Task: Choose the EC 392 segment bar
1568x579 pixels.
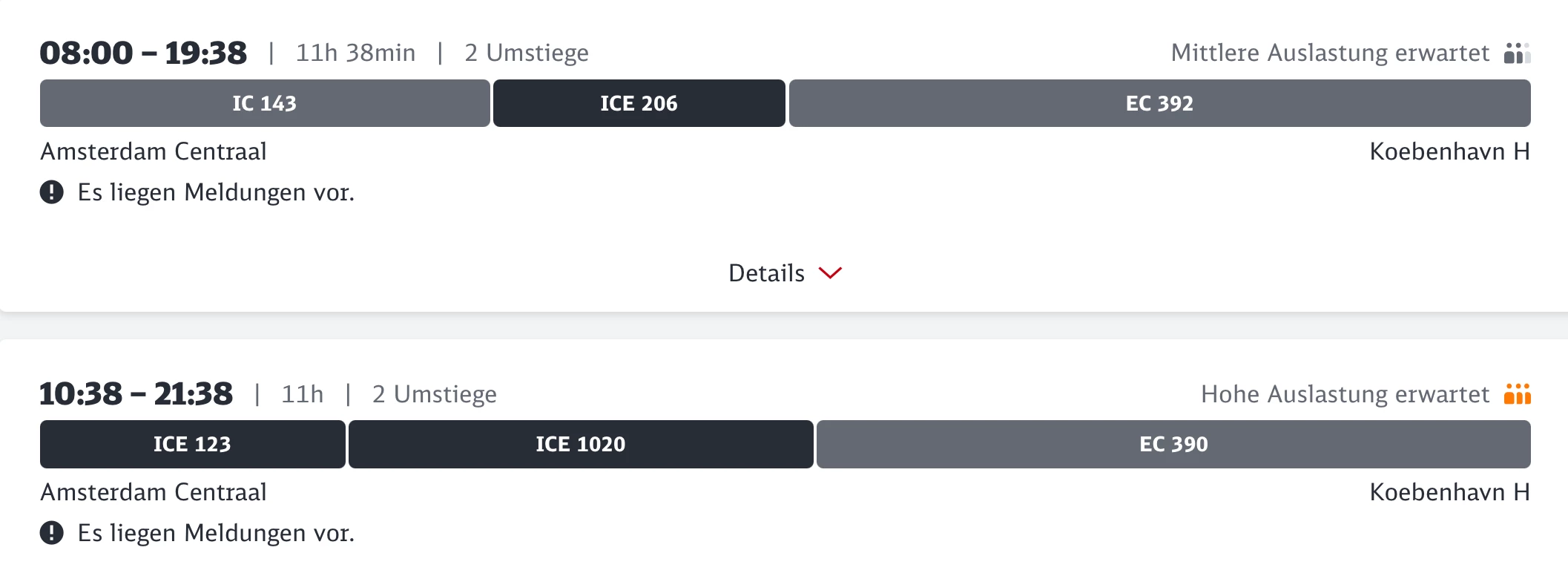Action: [1159, 103]
